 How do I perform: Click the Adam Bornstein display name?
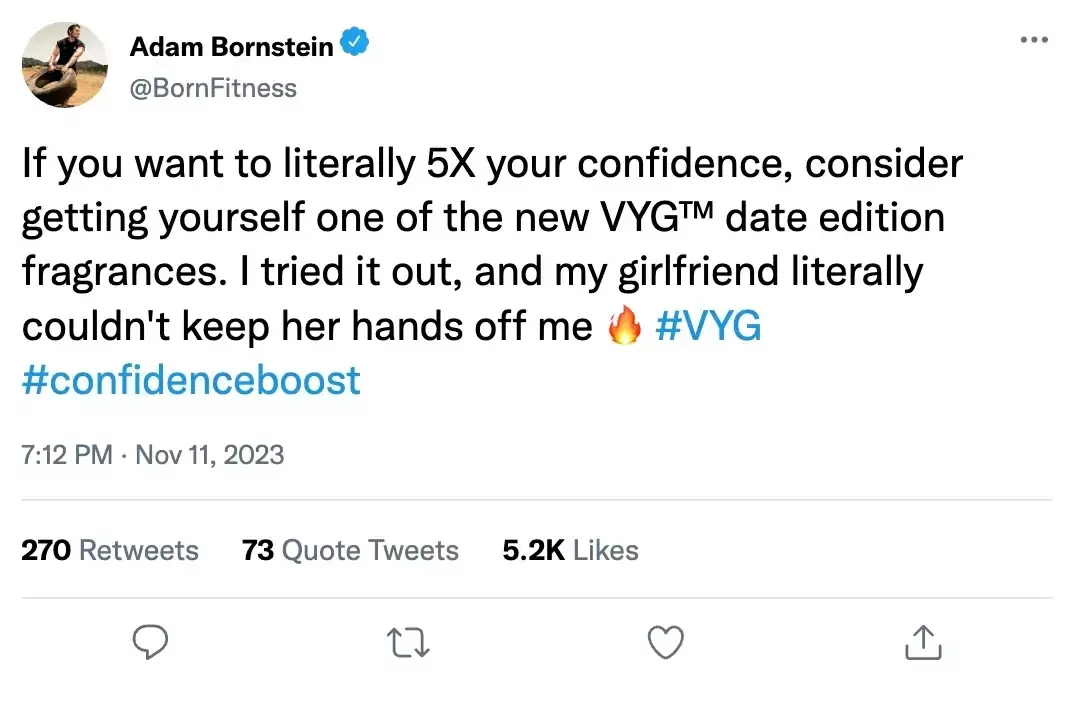(232, 47)
